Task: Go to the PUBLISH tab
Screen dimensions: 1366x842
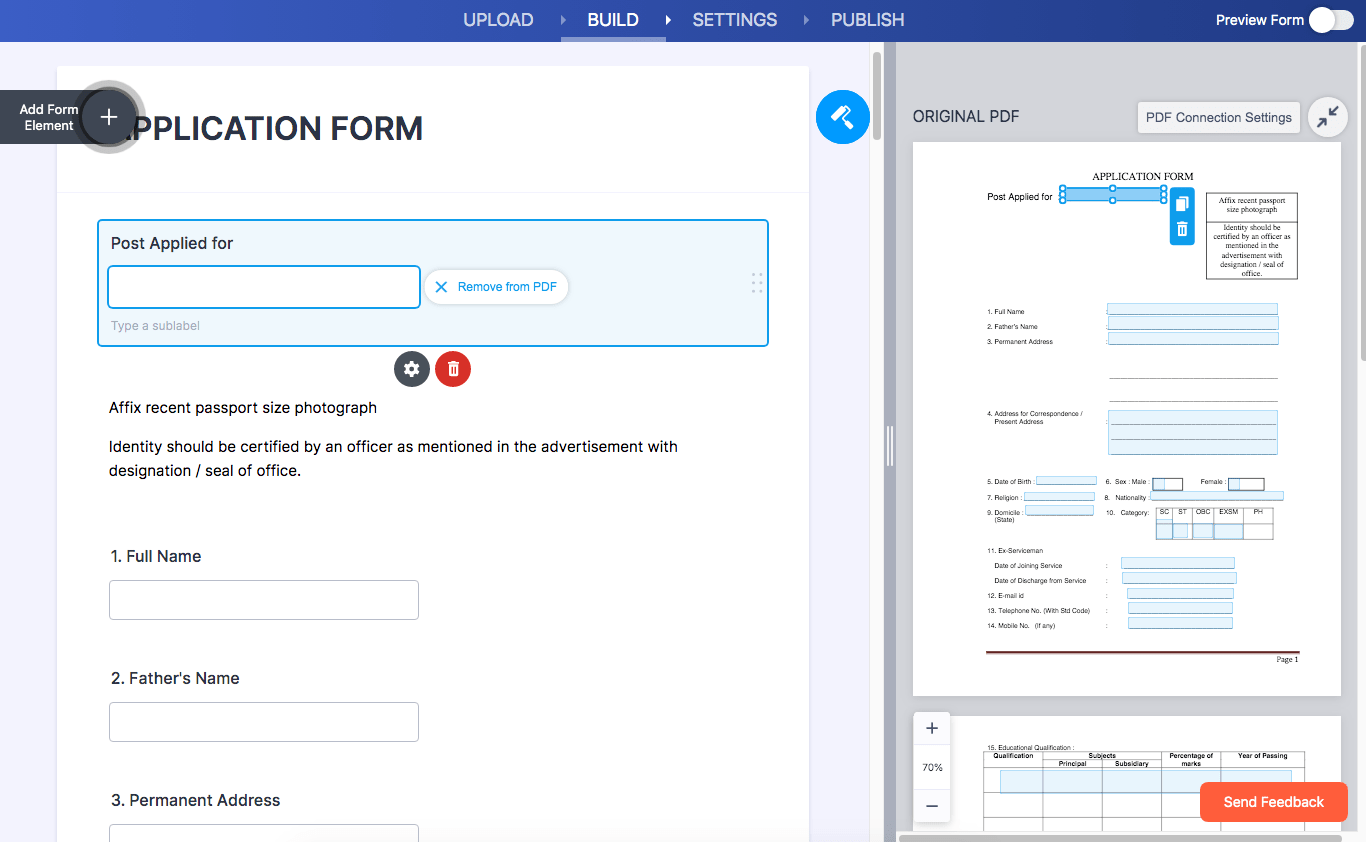Action: tap(866, 19)
